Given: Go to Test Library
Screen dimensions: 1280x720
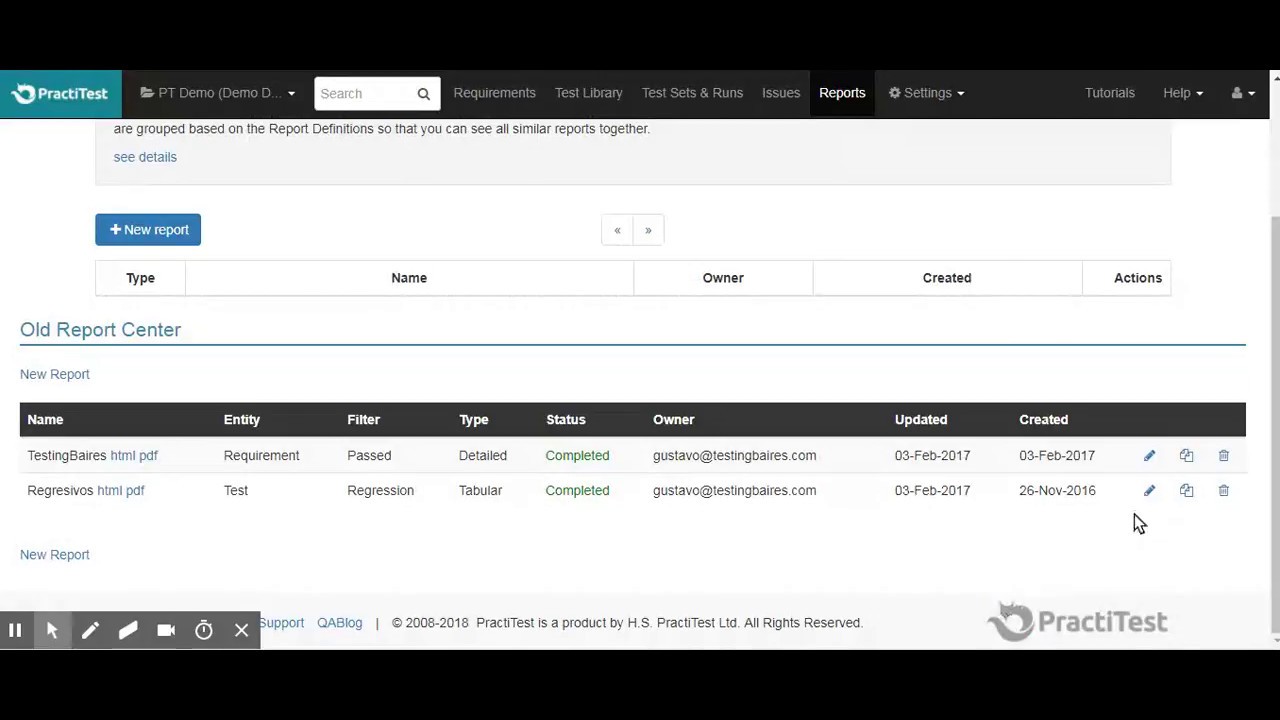Looking at the screenshot, I should coord(588,93).
